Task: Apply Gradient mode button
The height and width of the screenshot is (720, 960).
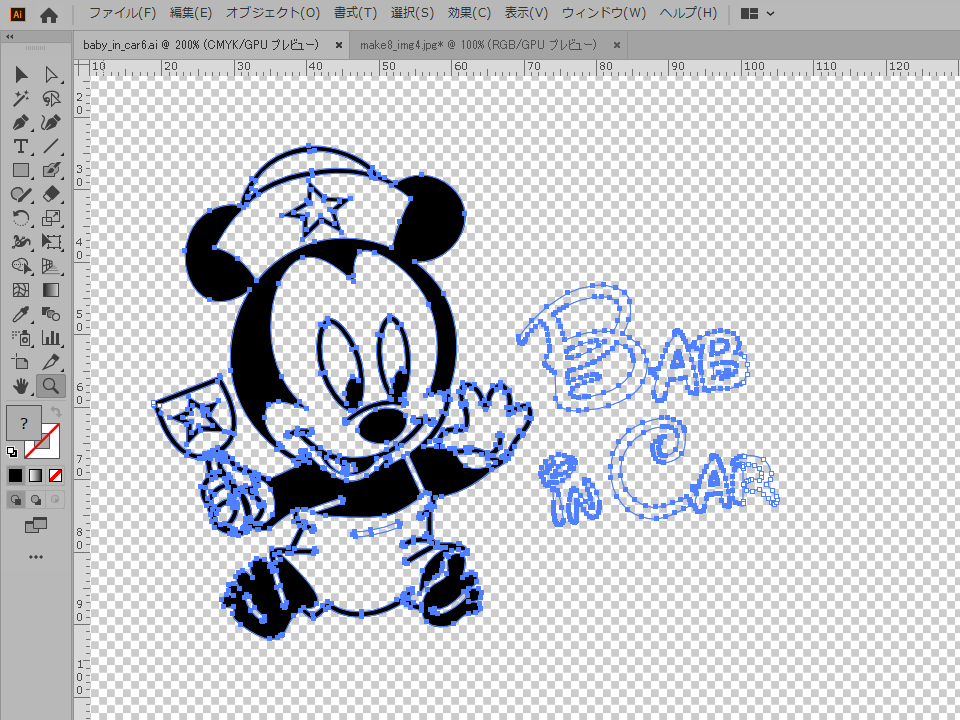Action: pos(36,476)
